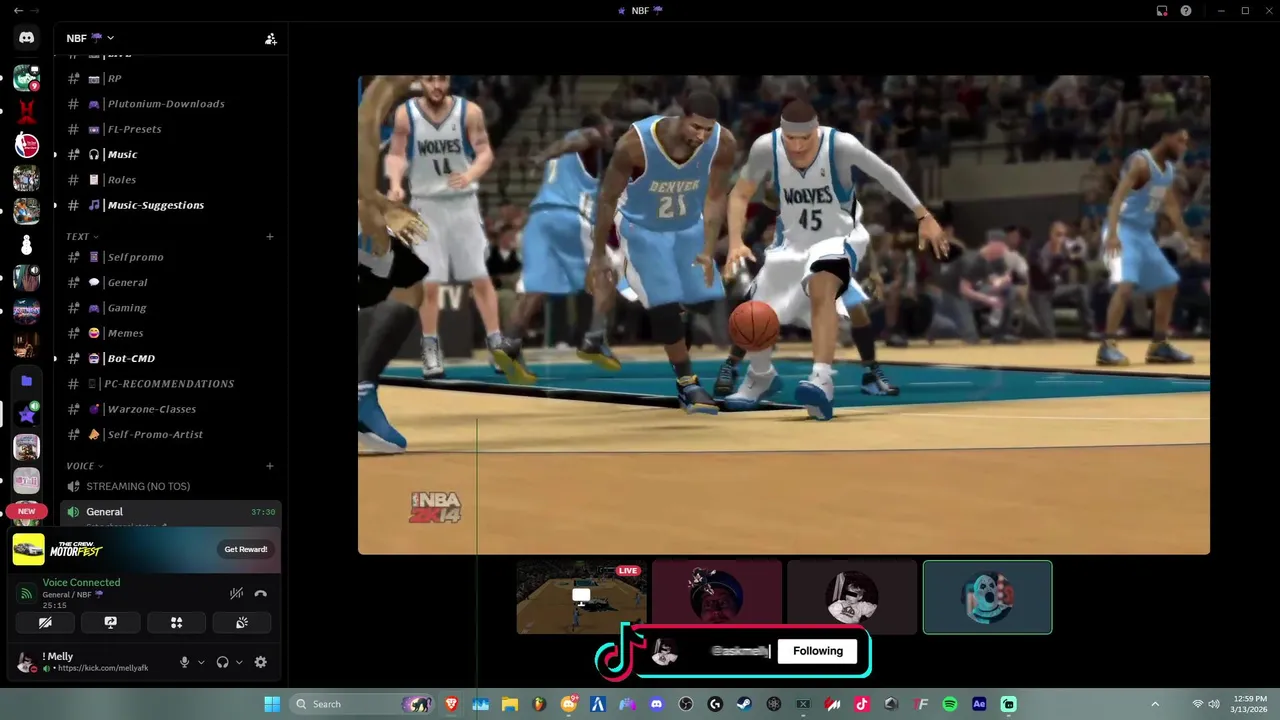Open the red NBA logo server
Image resolution: width=1280 pixels, height=720 pixels.
26,144
